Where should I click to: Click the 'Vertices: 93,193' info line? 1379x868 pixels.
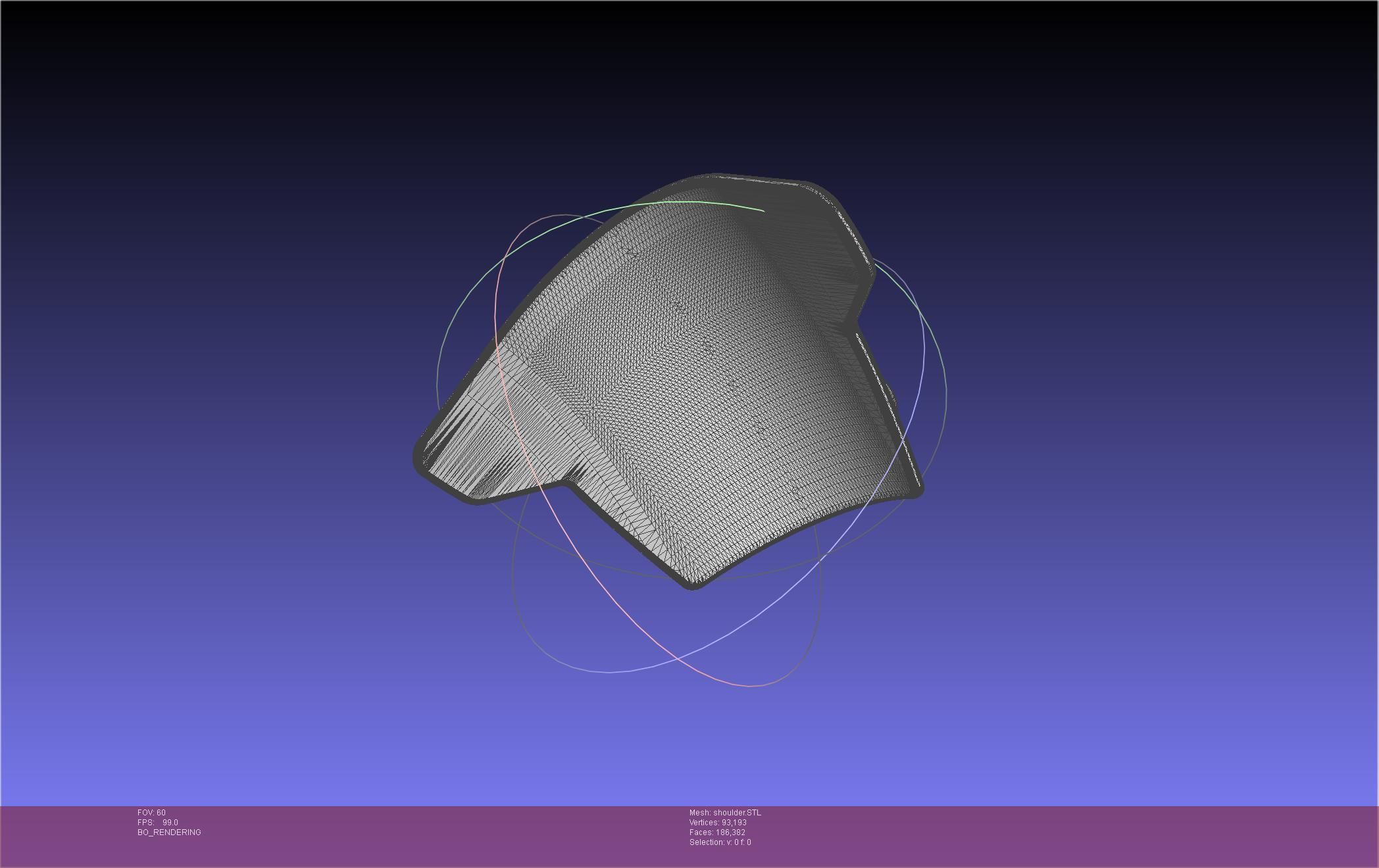[718, 823]
